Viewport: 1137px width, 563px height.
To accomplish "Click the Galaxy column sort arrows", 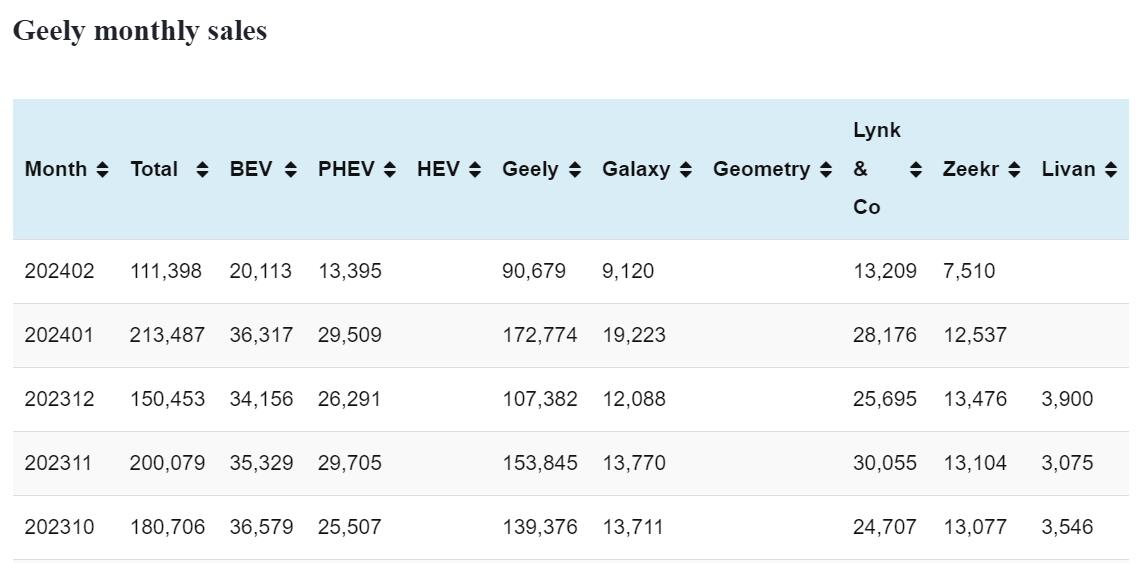I will (x=685, y=170).
